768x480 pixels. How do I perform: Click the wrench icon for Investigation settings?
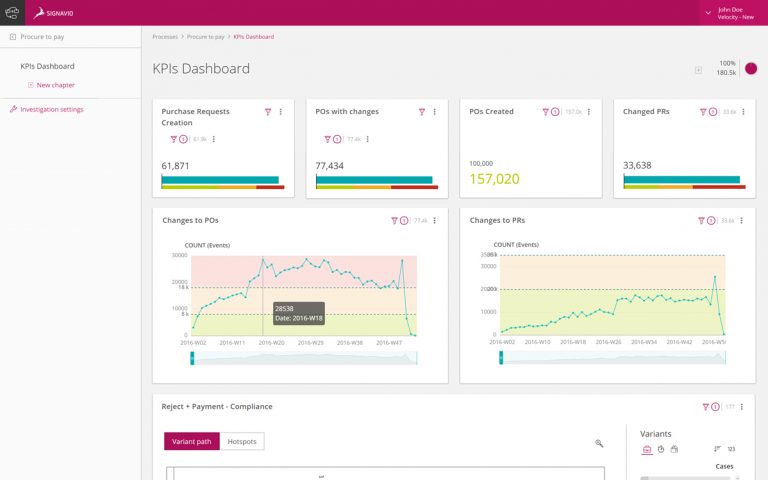[13, 109]
